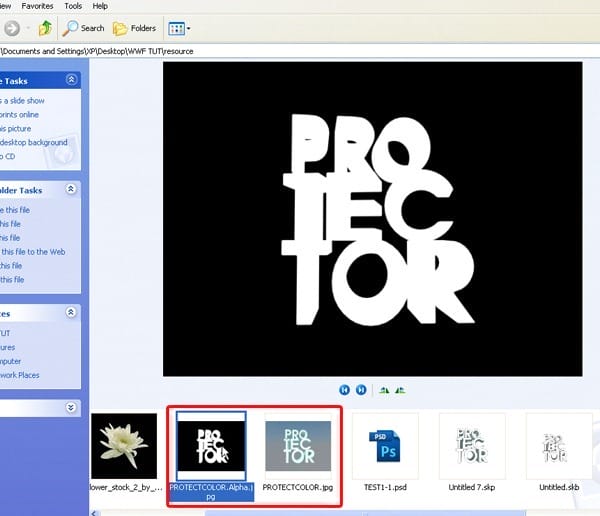Open My Computer link in Other Places
Image resolution: width=600 pixels, height=516 pixels.
point(10,361)
